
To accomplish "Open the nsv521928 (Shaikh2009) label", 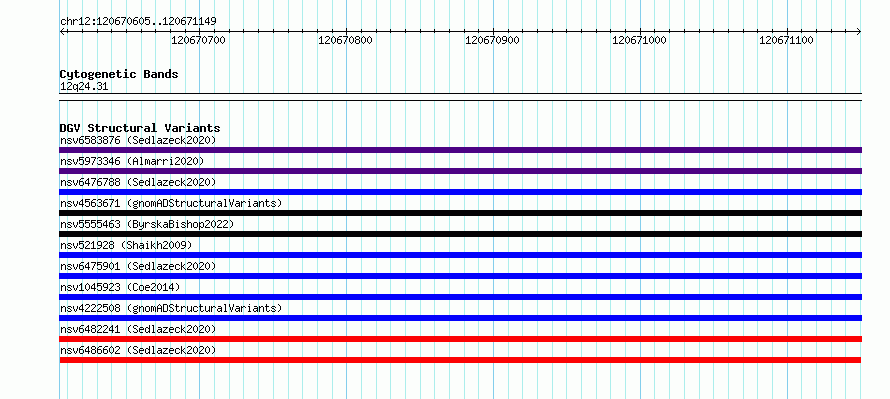I will tap(126, 245).
